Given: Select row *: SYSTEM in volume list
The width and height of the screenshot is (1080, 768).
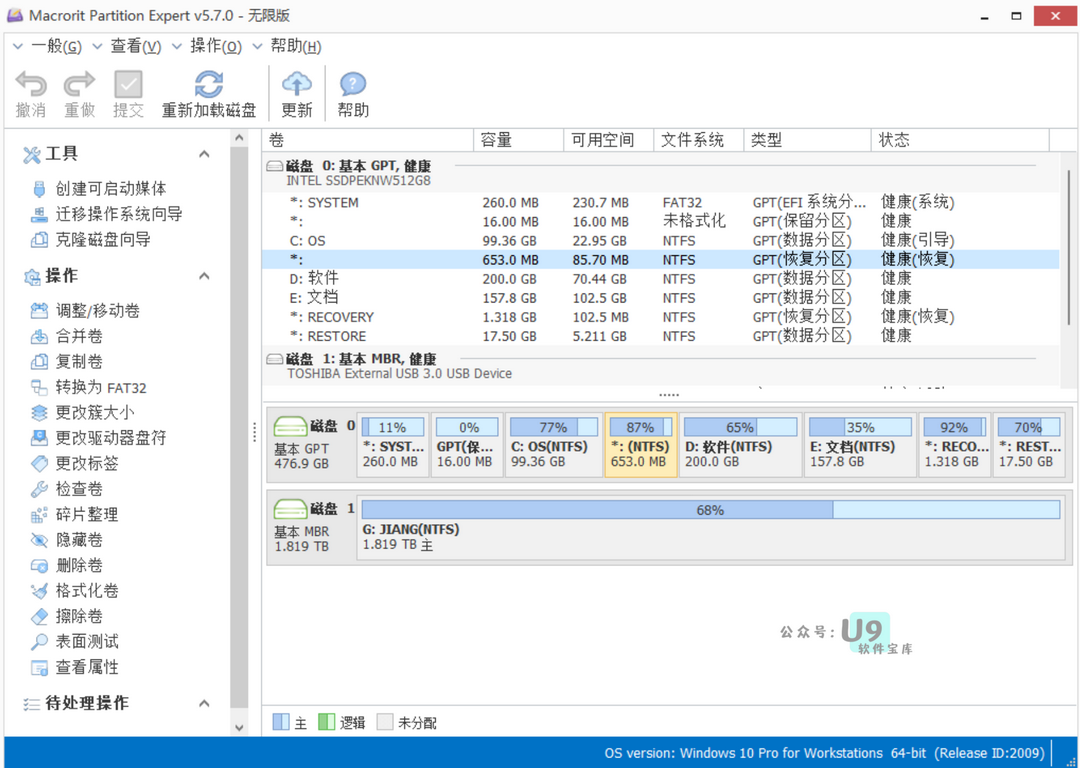Looking at the screenshot, I should pos(661,203).
